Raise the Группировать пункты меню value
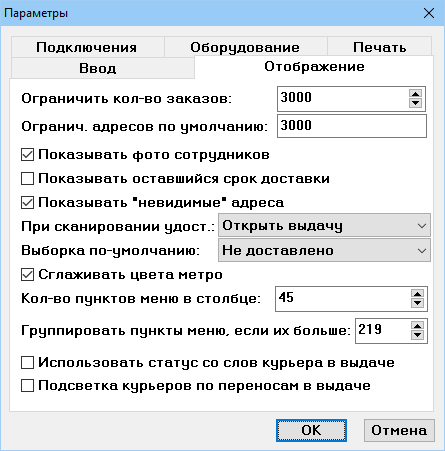445x451 pixels. [x=417, y=326]
